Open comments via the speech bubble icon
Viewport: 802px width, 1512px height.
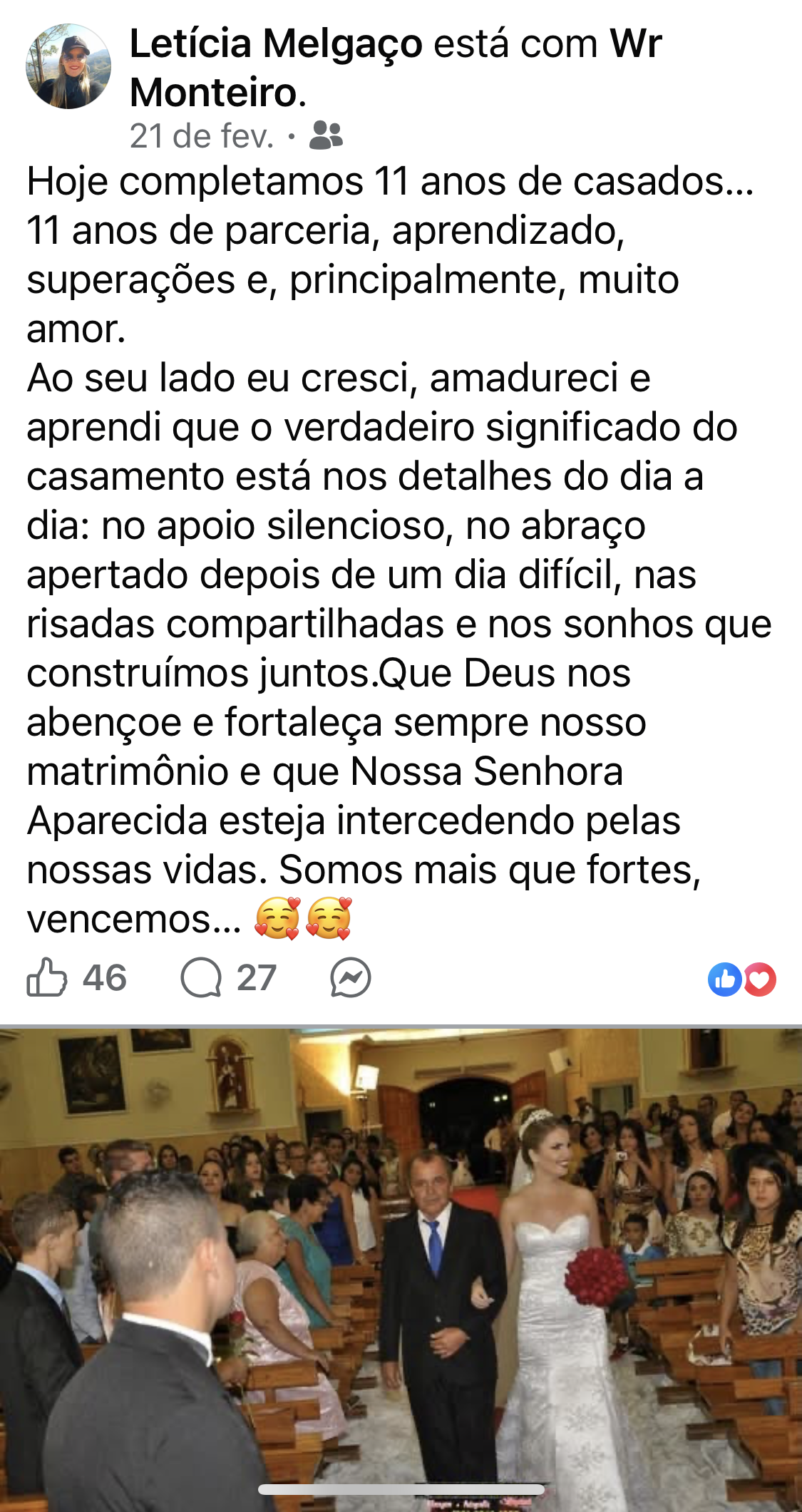tap(201, 977)
